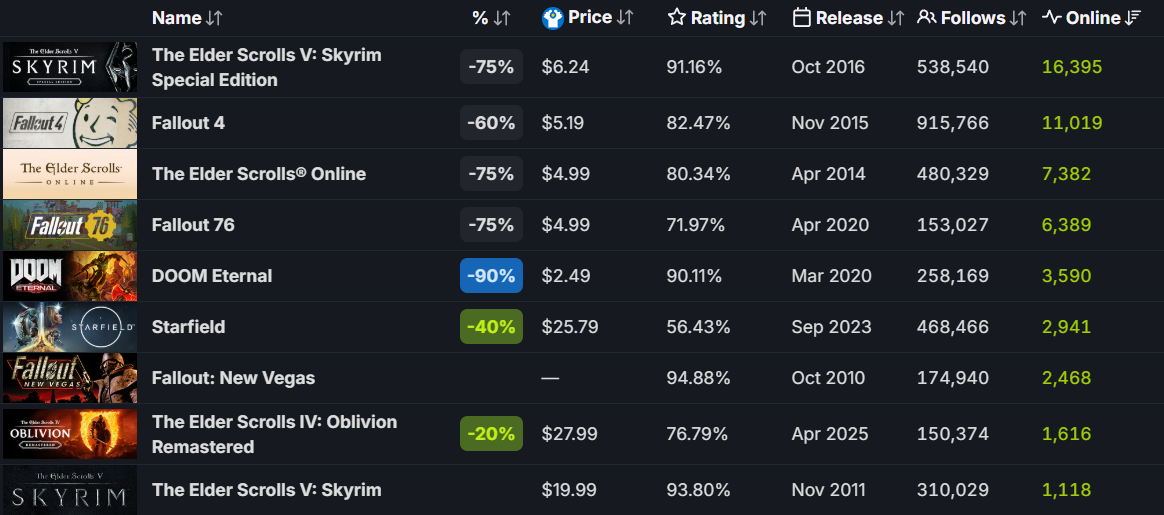Open the Oblivion Remastered thumbnail
This screenshot has width=1164, height=515.
70,434
